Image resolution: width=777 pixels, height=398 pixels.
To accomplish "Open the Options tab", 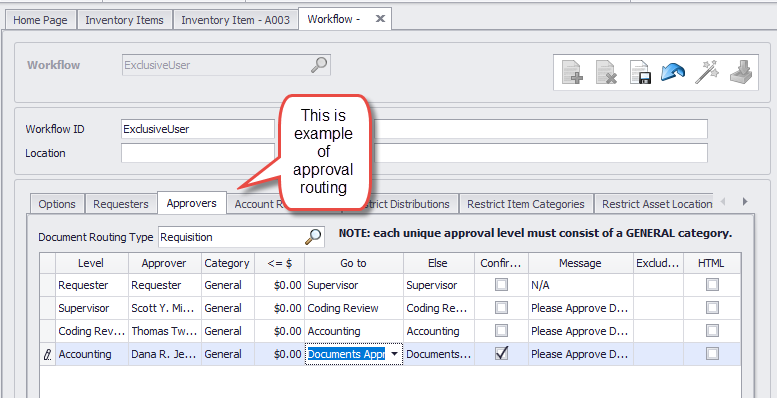I will (57, 204).
